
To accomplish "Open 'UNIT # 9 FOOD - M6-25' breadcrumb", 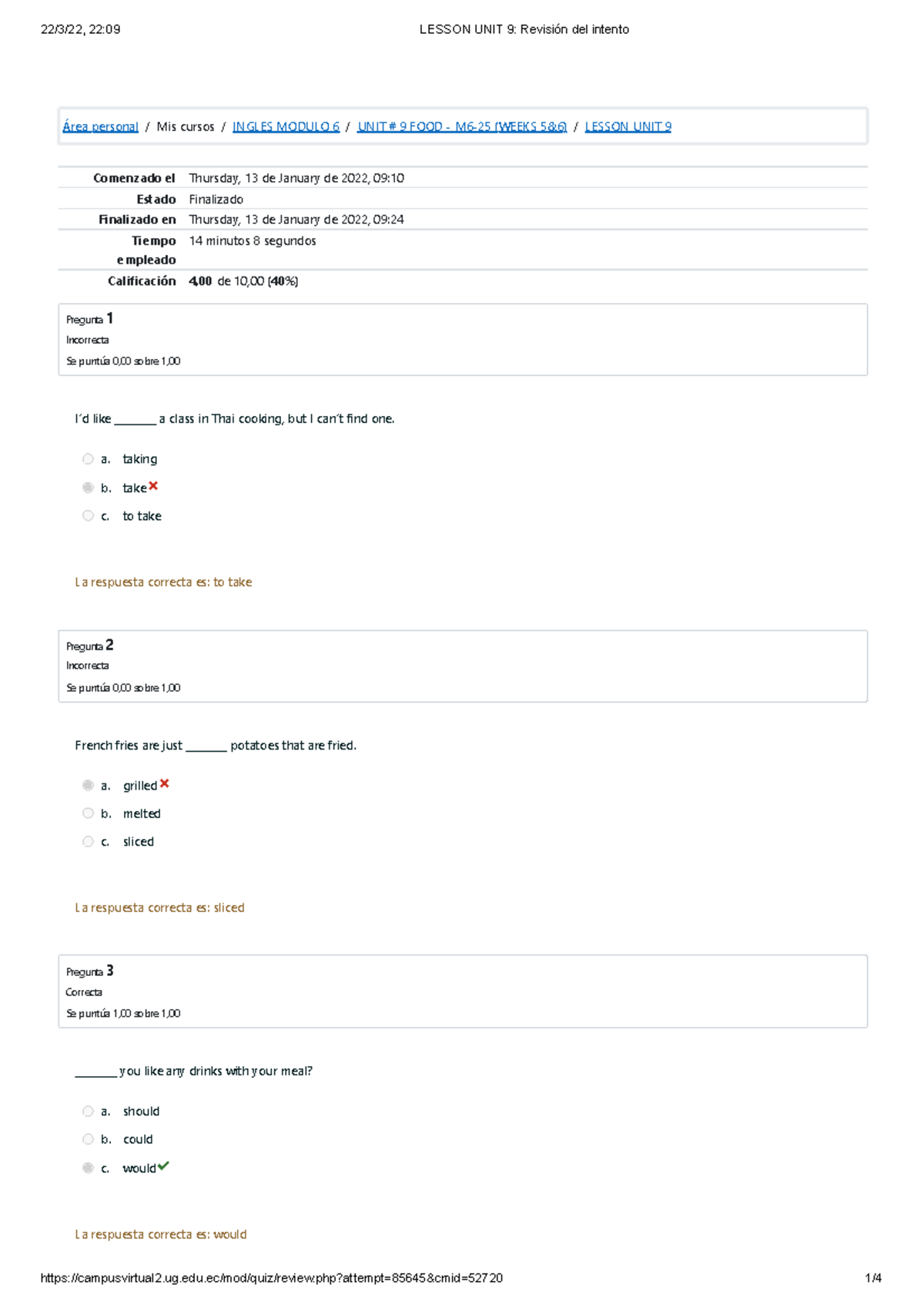I will 462,127.
